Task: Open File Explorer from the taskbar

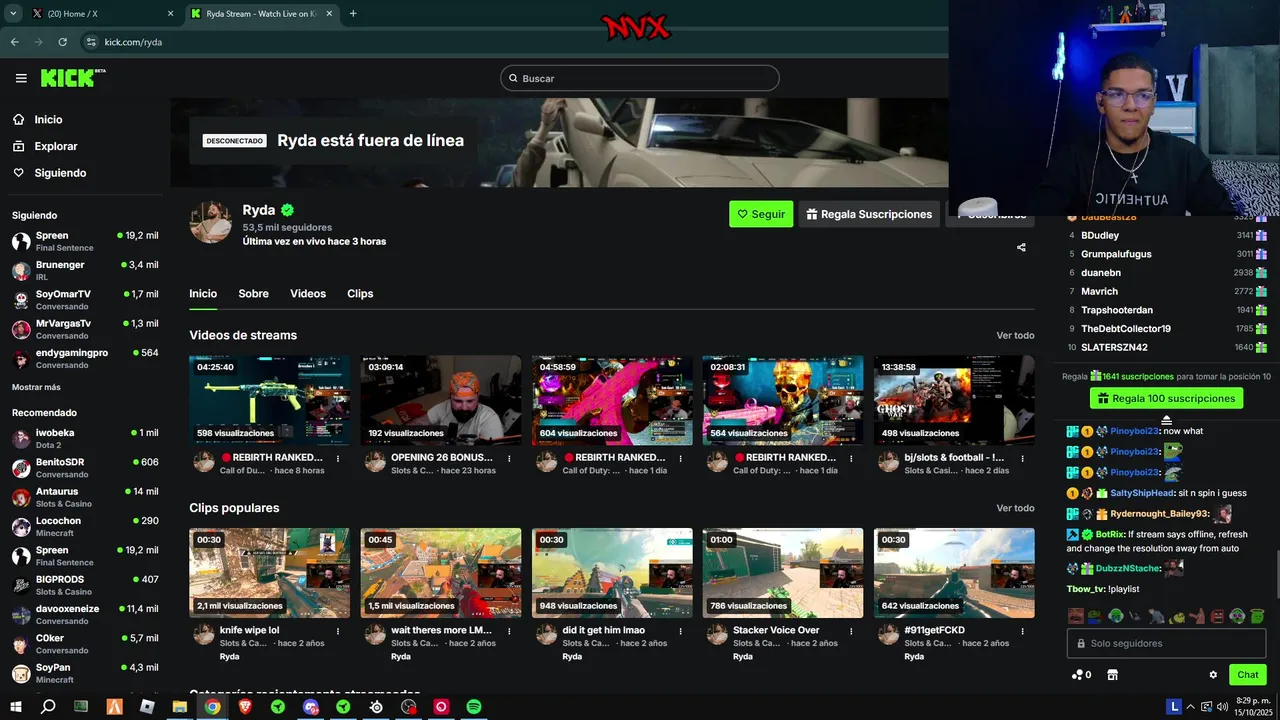Action: tap(180, 706)
